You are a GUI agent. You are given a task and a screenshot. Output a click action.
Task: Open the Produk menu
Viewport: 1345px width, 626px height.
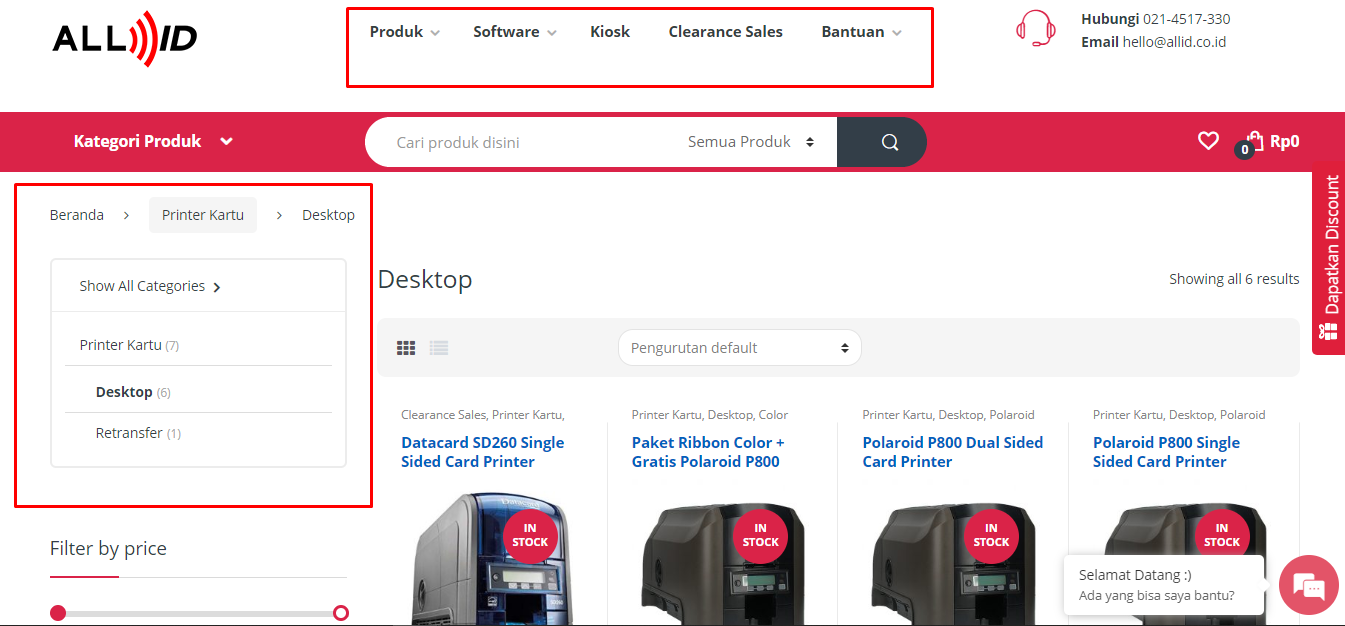(x=404, y=32)
